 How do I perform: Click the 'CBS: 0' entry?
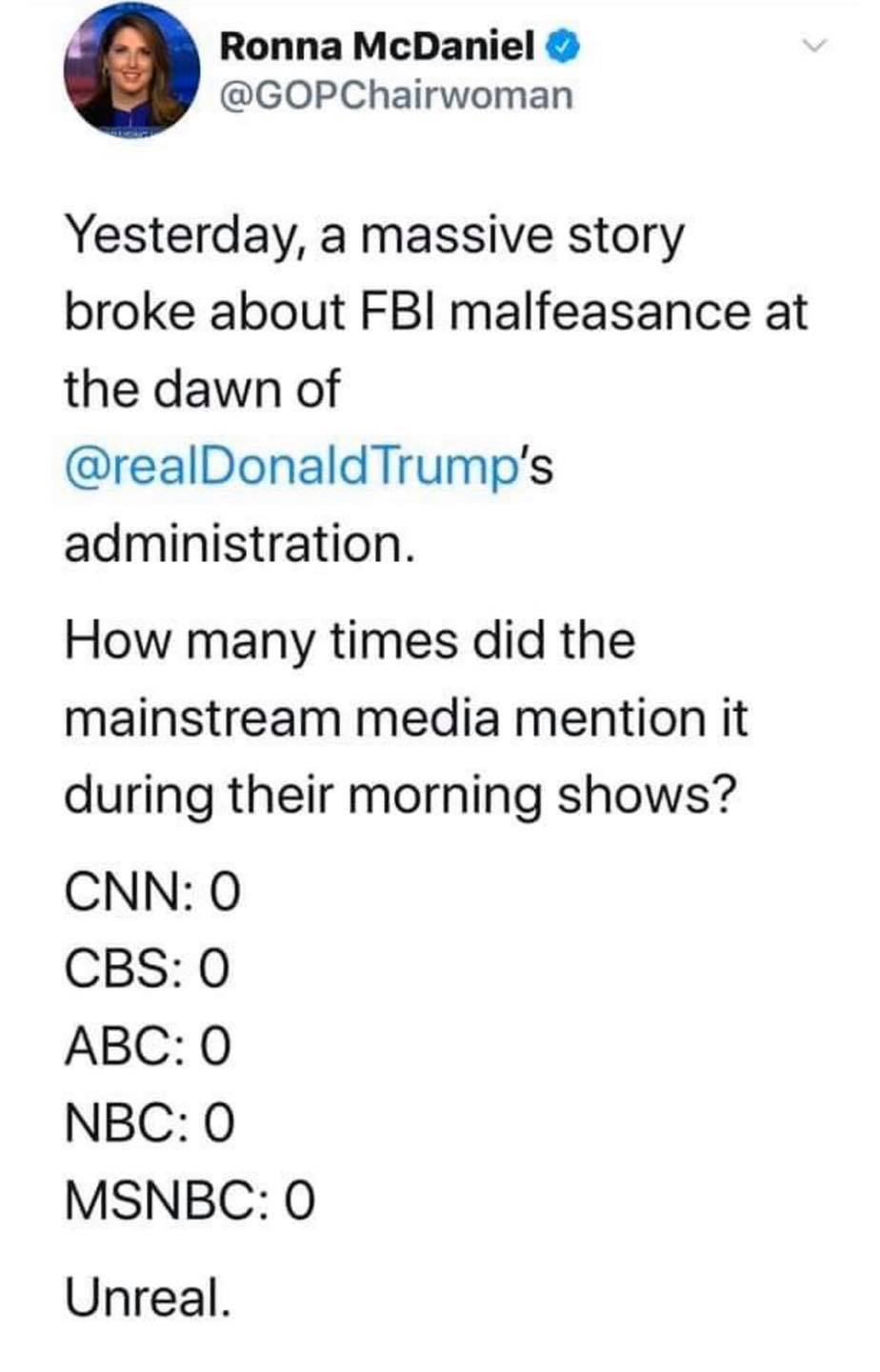coord(147,969)
